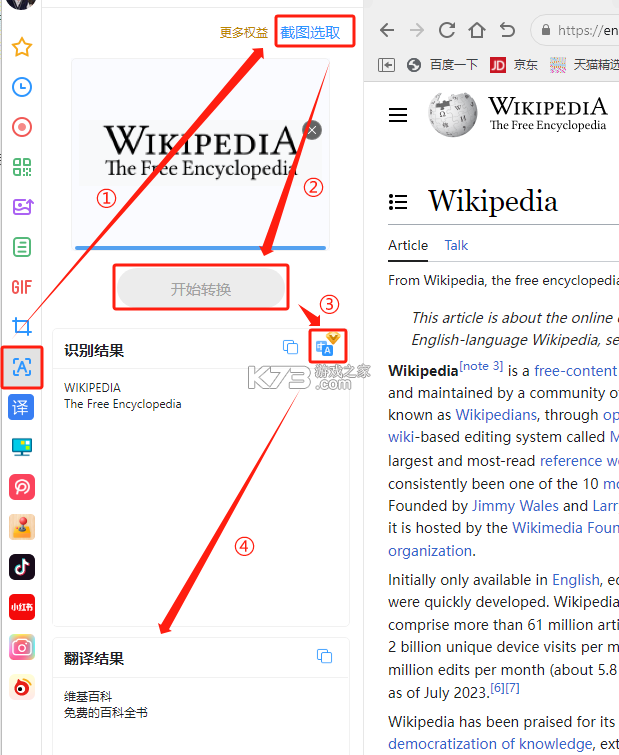Follow the Wikimedia Foundation link

(565, 528)
